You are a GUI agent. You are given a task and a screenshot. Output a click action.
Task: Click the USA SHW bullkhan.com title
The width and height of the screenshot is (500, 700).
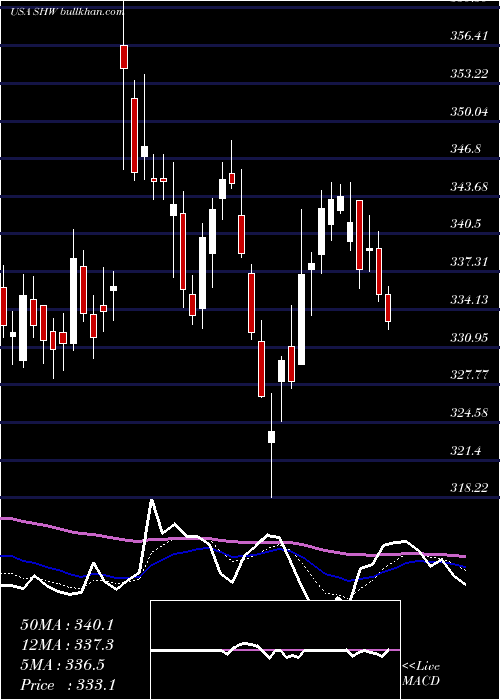coord(67,12)
